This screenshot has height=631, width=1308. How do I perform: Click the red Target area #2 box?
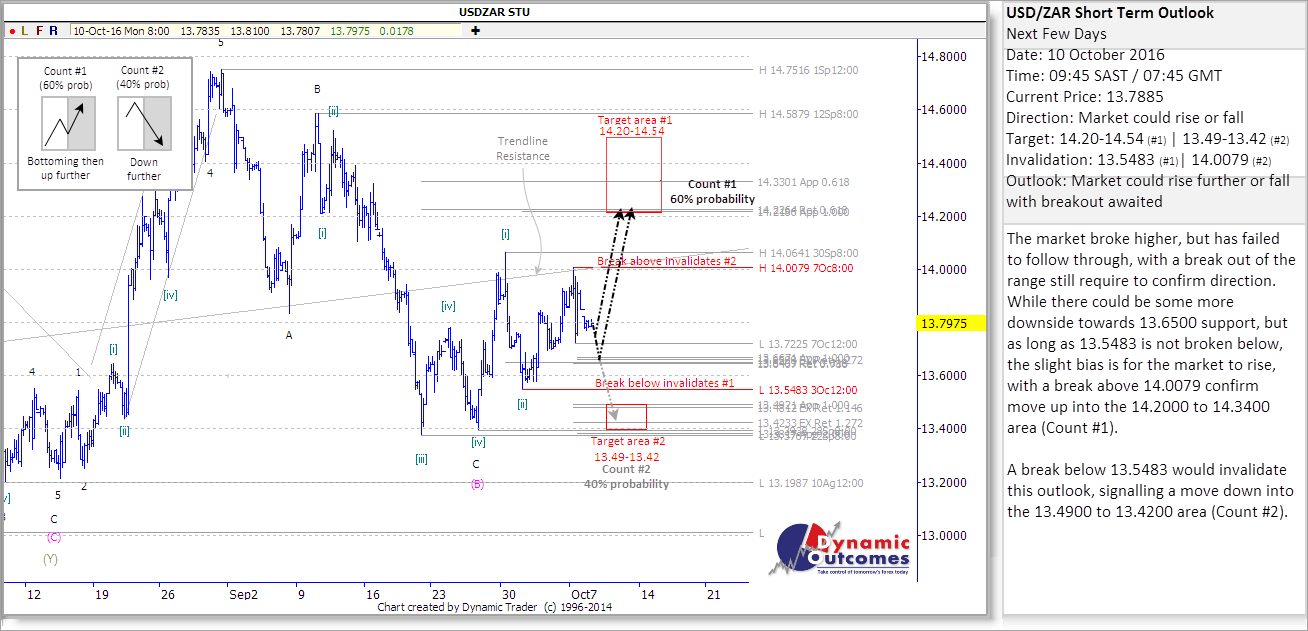pyautogui.click(x=626, y=417)
